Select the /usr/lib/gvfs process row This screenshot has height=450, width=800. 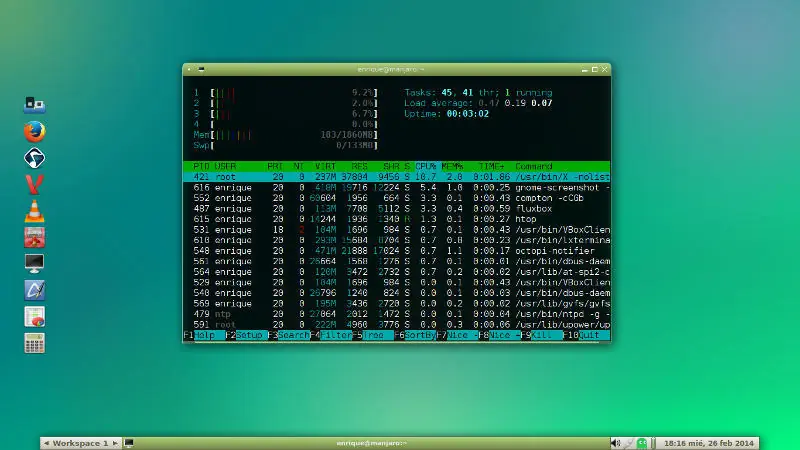click(396, 304)
